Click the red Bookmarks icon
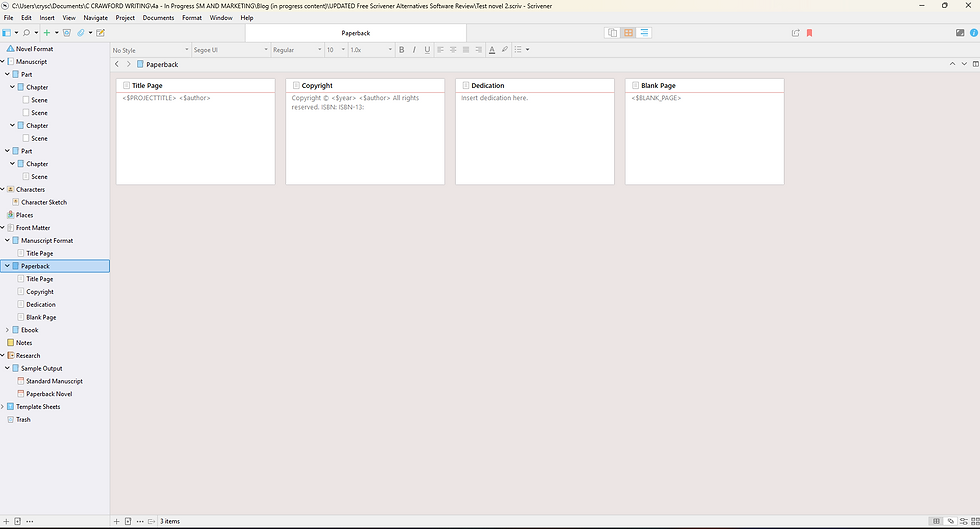Image resolution: width=980 pixels, height=529 pixels. [809, 33]
